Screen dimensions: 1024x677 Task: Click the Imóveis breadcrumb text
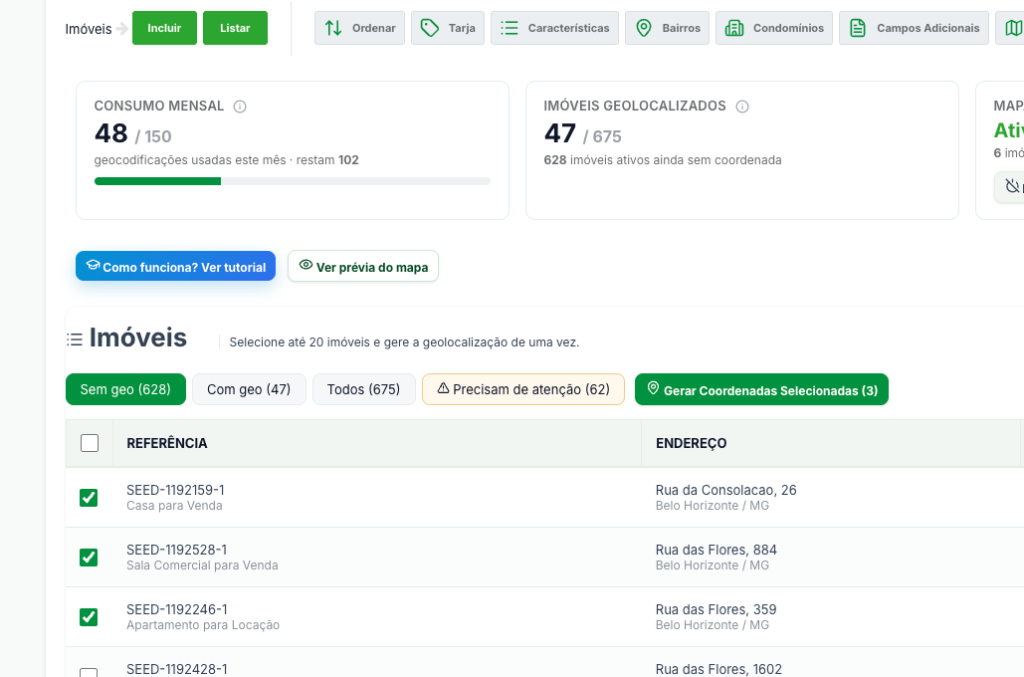(88, 29)
